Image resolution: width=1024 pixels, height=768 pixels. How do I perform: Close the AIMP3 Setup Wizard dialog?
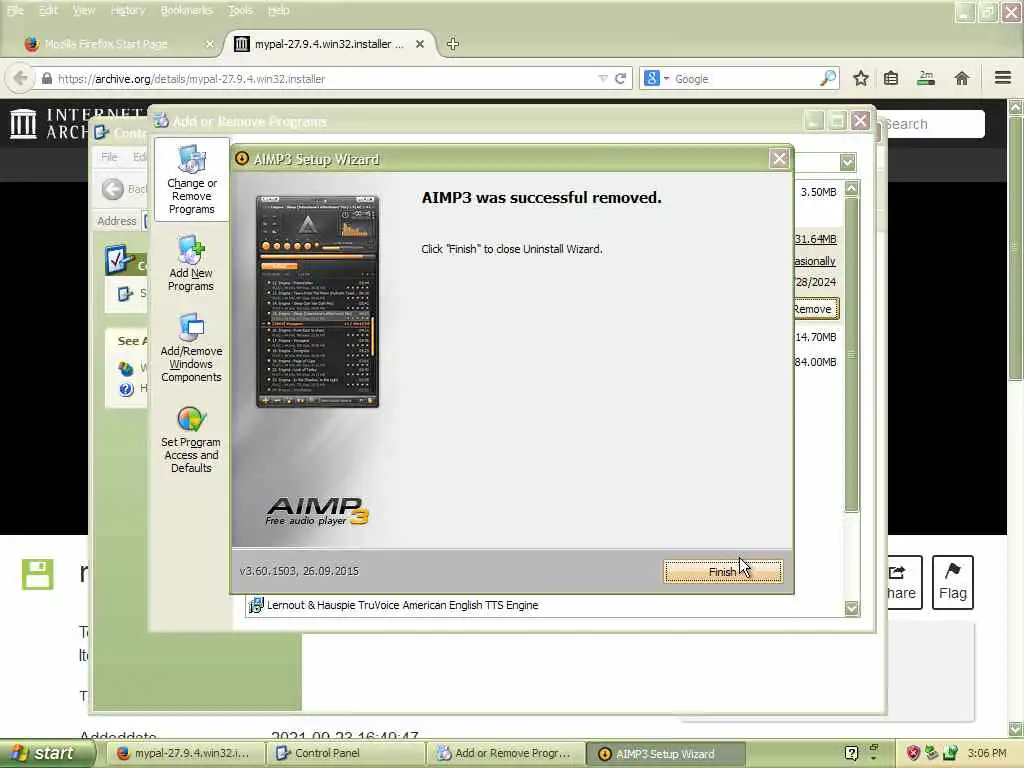coord(779,159)
